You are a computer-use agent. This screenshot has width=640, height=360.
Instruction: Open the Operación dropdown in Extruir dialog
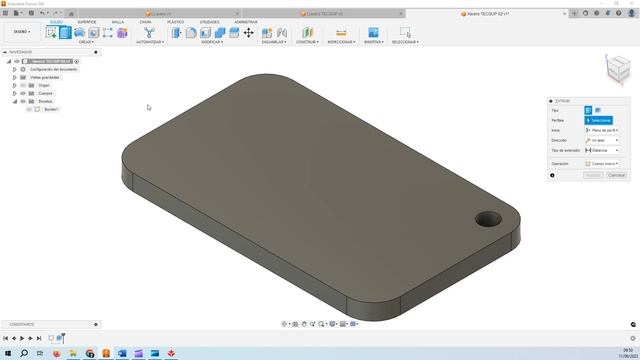602,164
